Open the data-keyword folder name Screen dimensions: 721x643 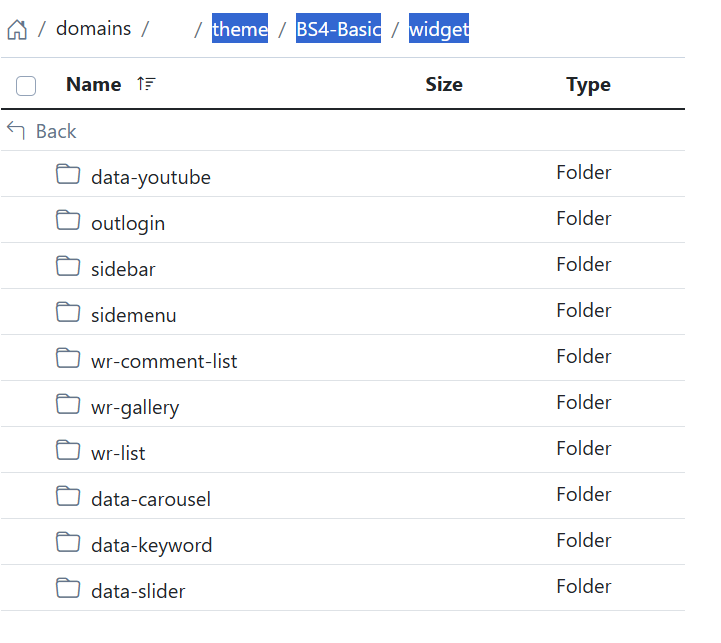click(x=151, y=545)
